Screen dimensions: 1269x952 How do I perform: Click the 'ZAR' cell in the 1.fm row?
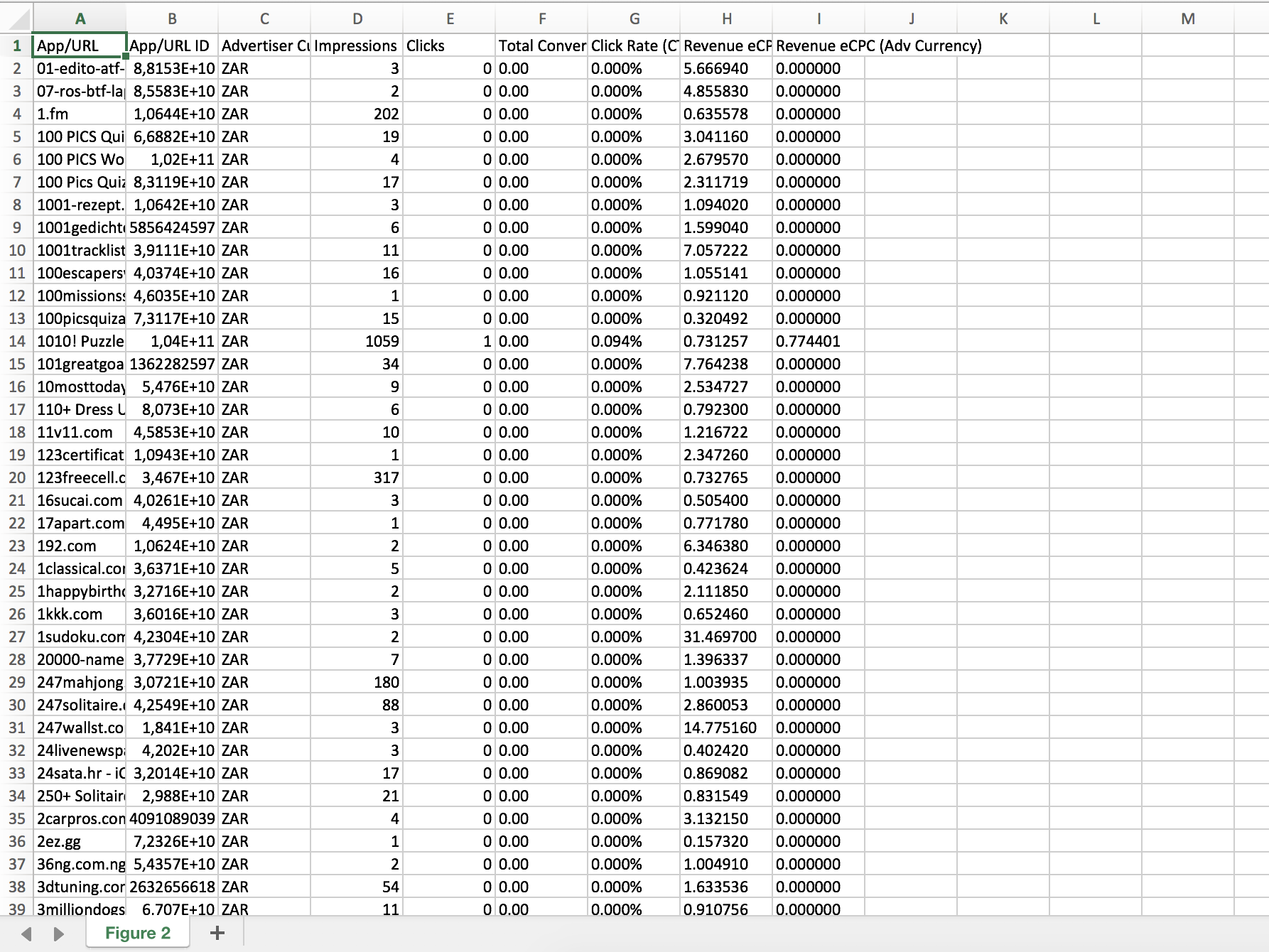(x=265, y=114)
